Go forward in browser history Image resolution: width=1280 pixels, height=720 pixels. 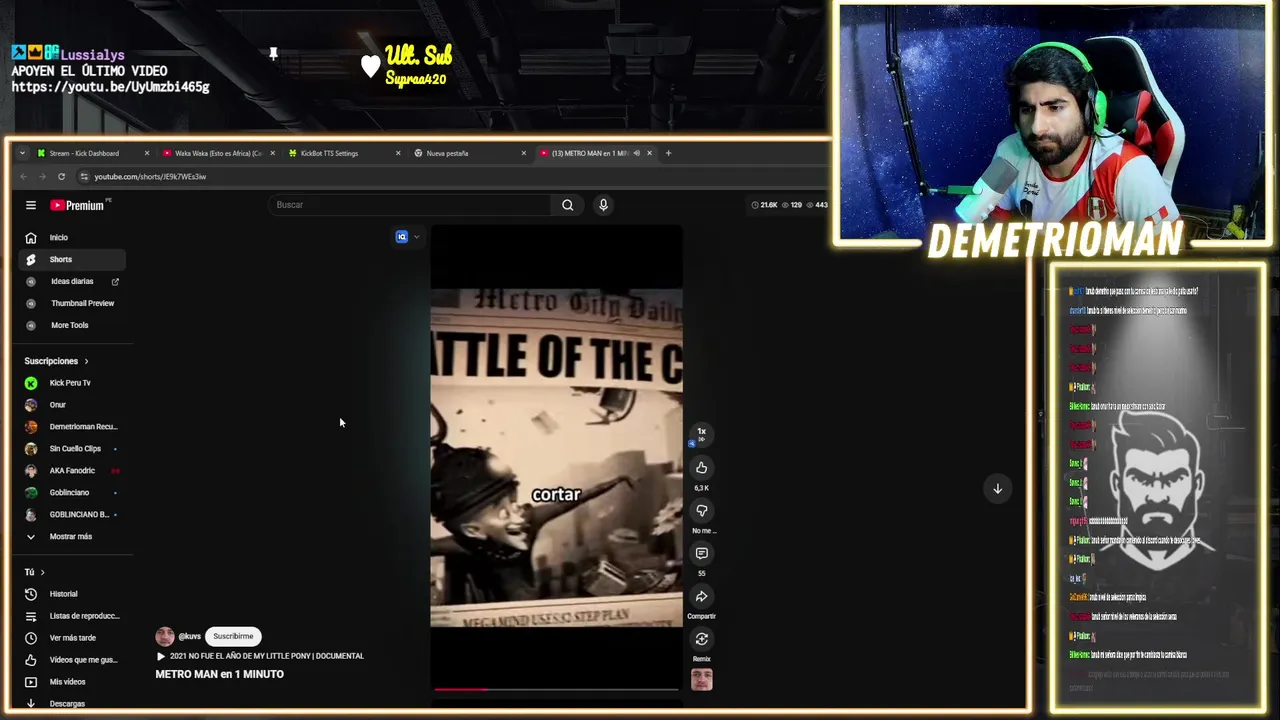coord(42,177)
